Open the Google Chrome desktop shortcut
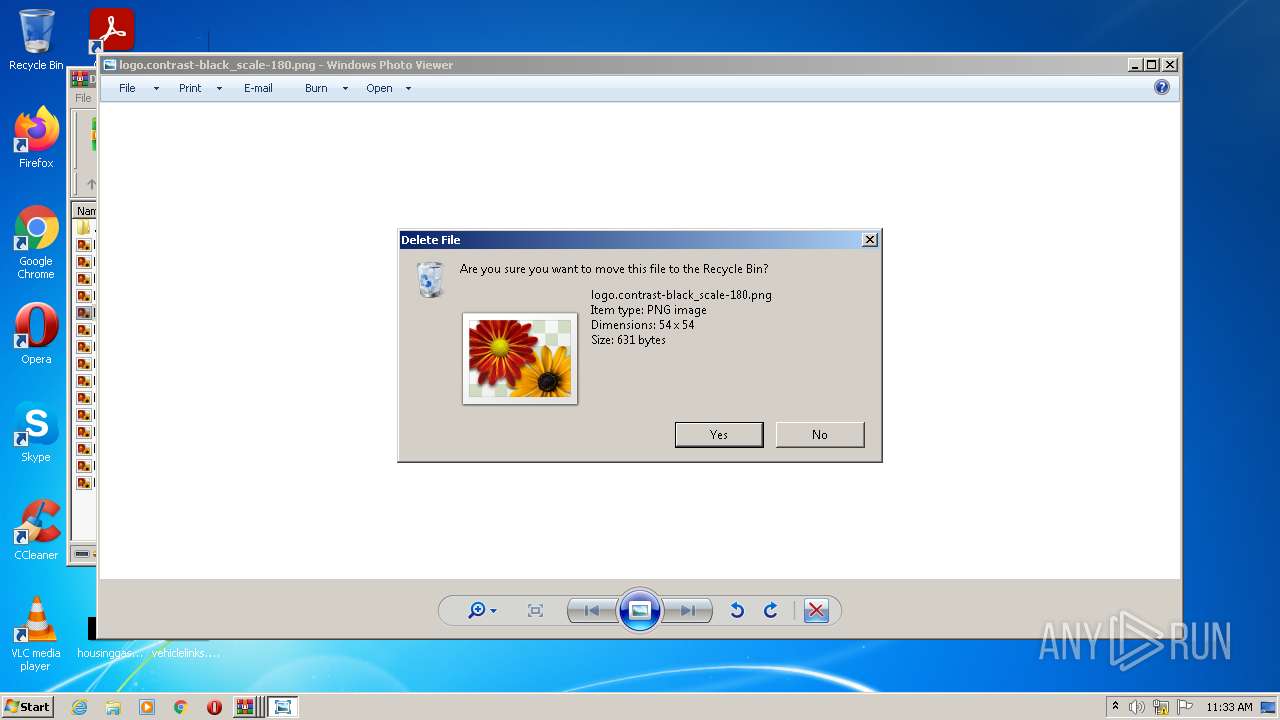 tap(36, 242)
